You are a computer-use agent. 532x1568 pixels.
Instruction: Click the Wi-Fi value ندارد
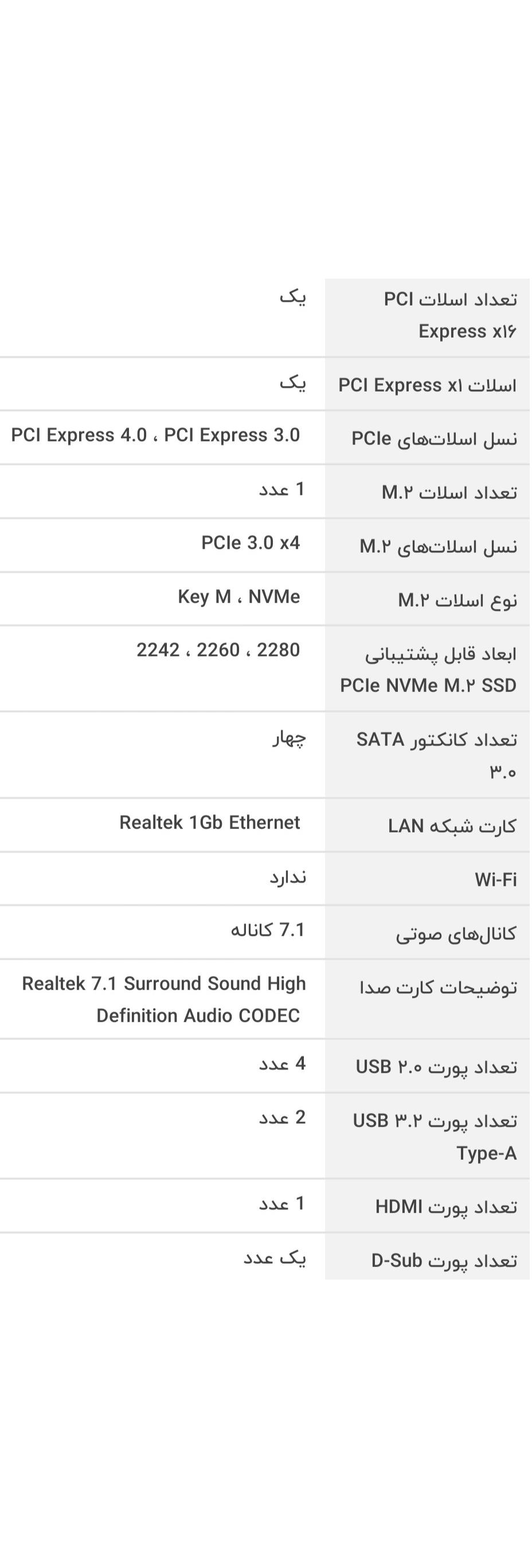(x=288, y=877)
